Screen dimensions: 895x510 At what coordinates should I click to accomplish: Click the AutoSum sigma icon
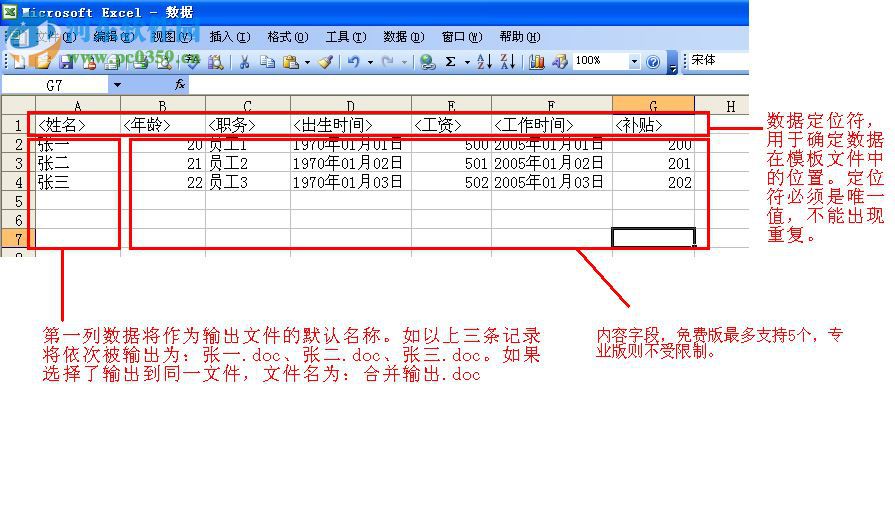(450, 61)
